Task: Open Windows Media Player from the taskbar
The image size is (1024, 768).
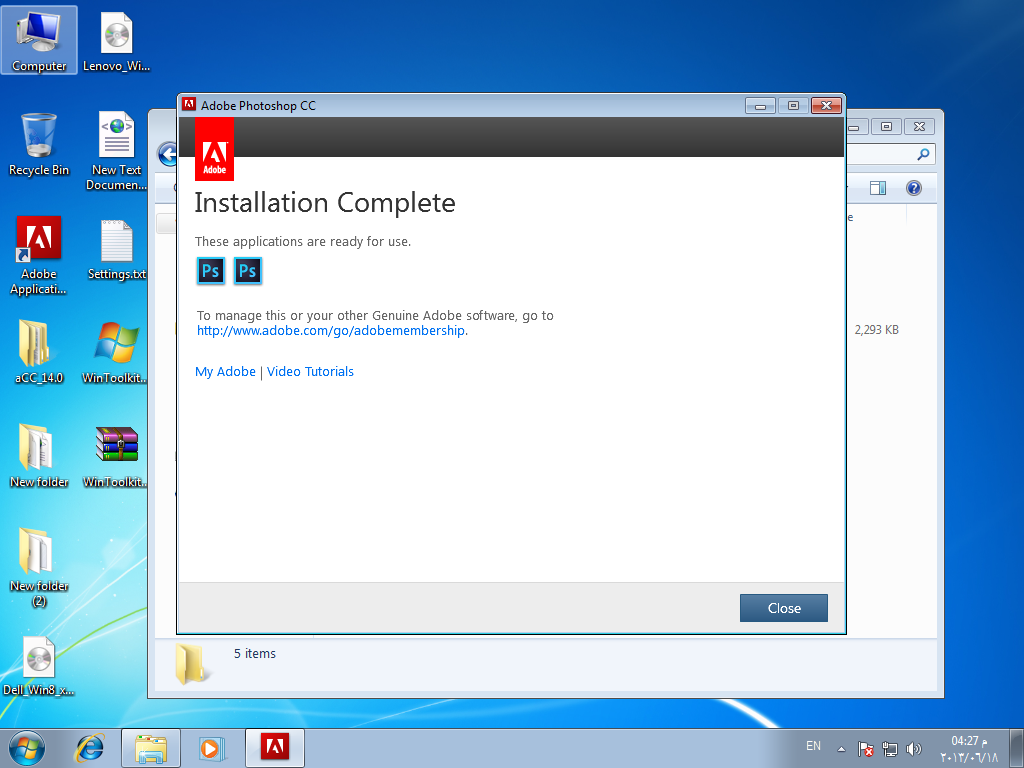Action: pyautogui.click(x=212, y=748)
